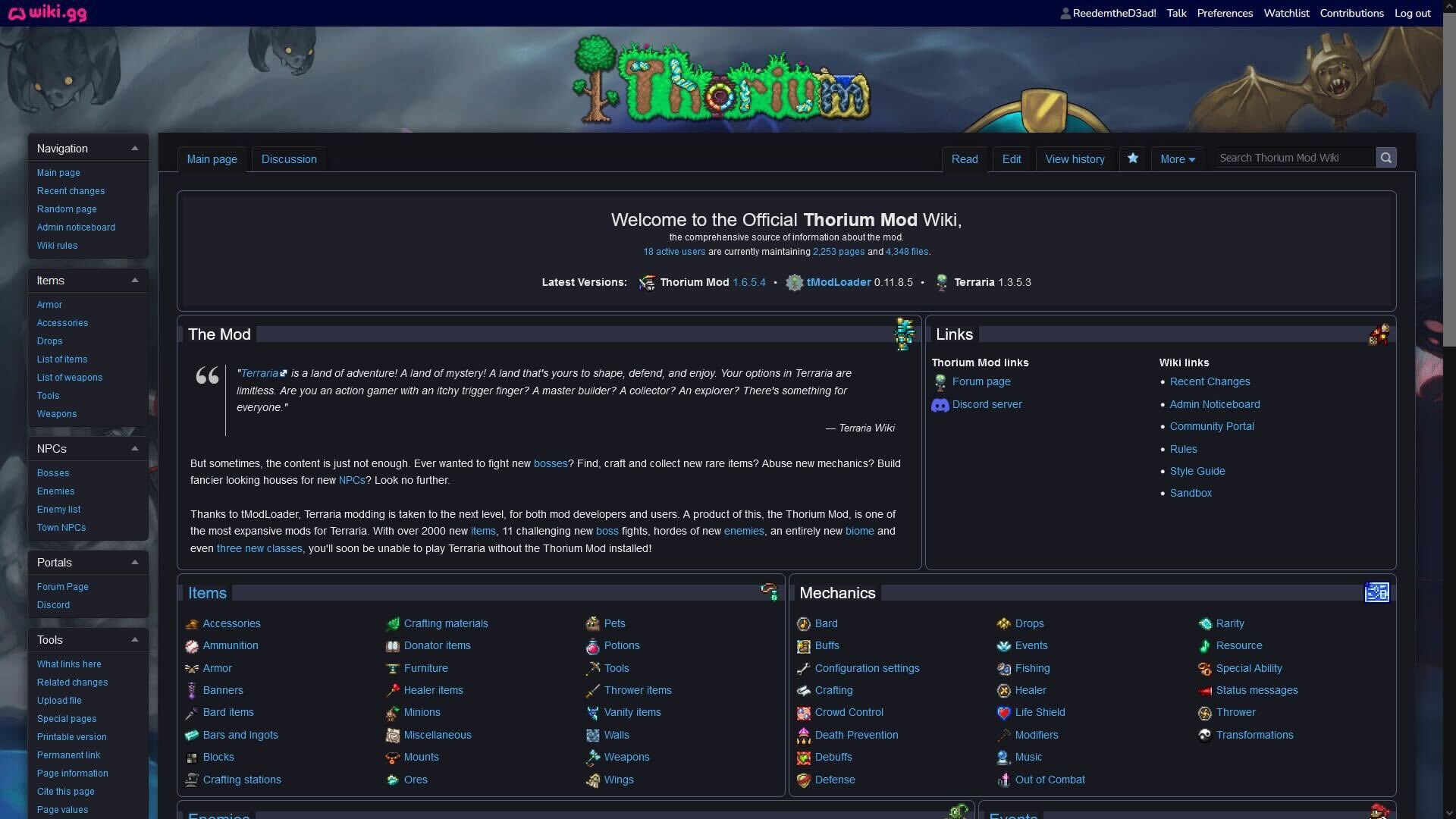Click the tModLoader icon next to version
This screenshot has width=1456, height=819.
pyautogui.click(x=794, y=282)
